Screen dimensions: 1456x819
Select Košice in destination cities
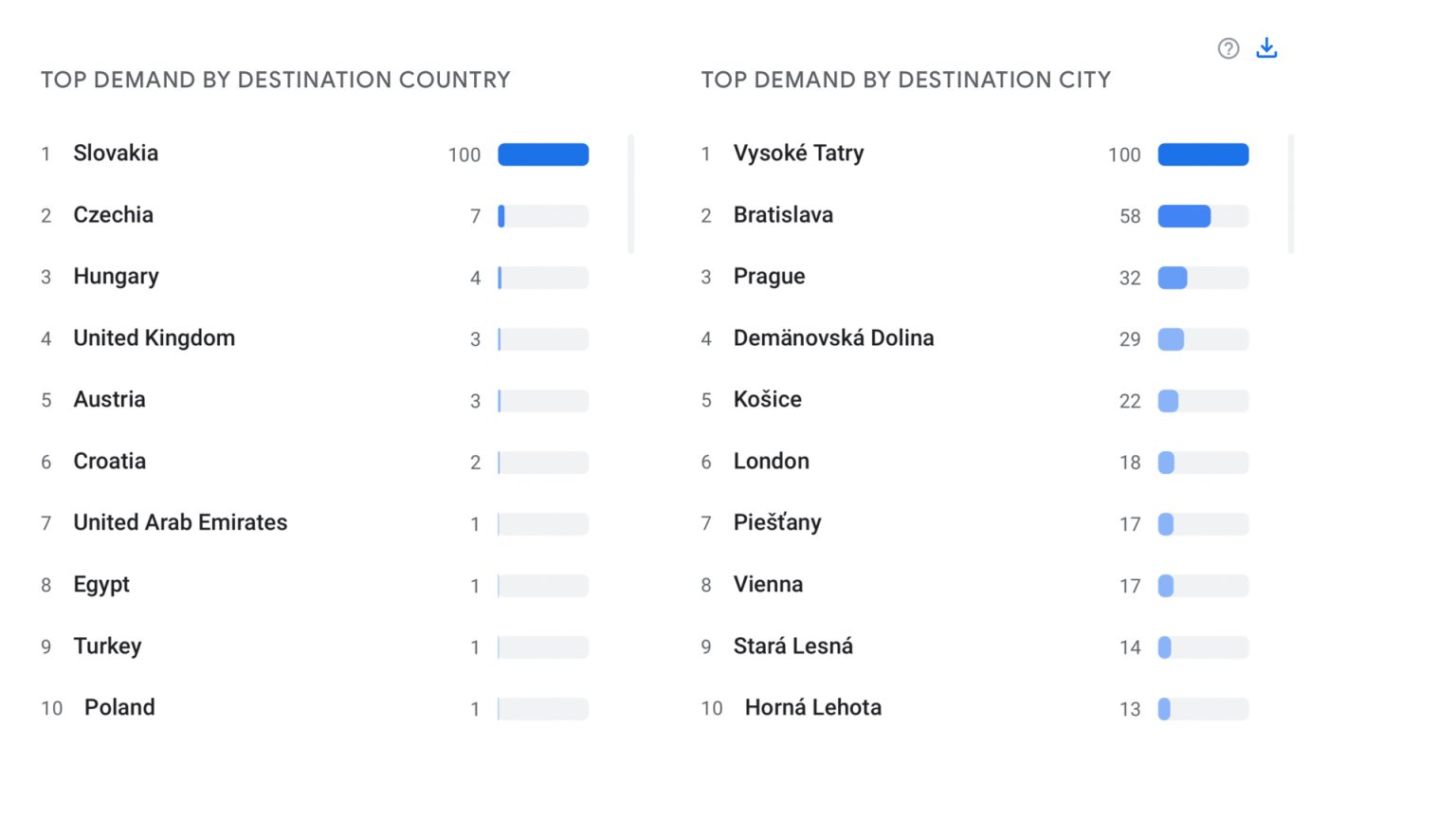(768, 400)
